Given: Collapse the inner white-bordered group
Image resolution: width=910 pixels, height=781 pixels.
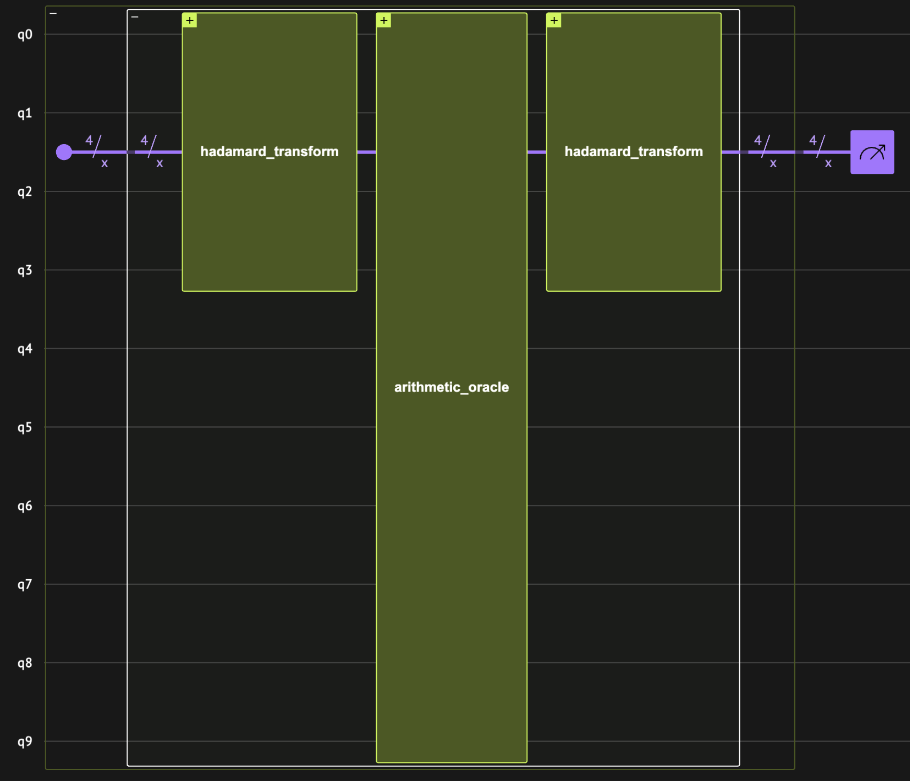Looking at the screenshot, I should 135,17.
